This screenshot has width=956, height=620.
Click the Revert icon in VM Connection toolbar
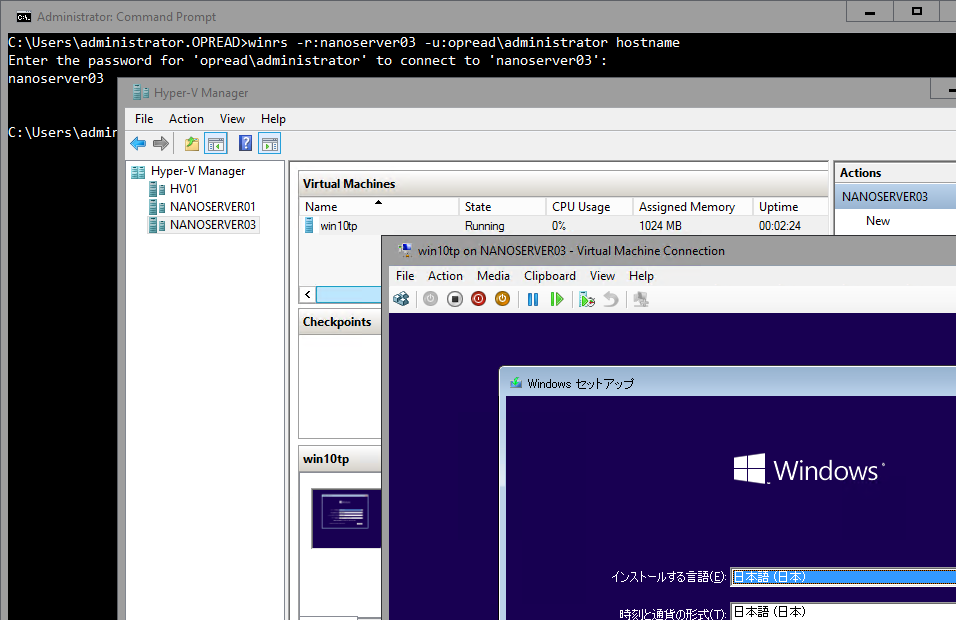click(610, 299)
